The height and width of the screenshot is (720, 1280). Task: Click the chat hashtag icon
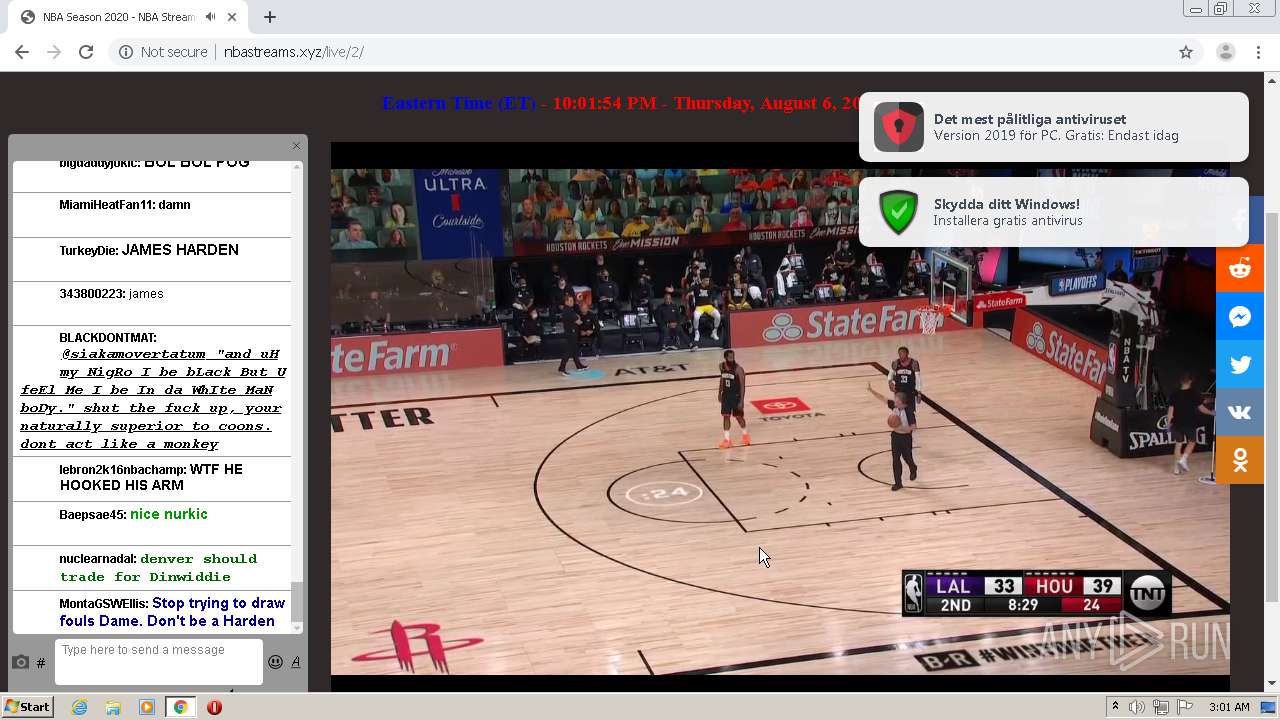coord(41,662)
